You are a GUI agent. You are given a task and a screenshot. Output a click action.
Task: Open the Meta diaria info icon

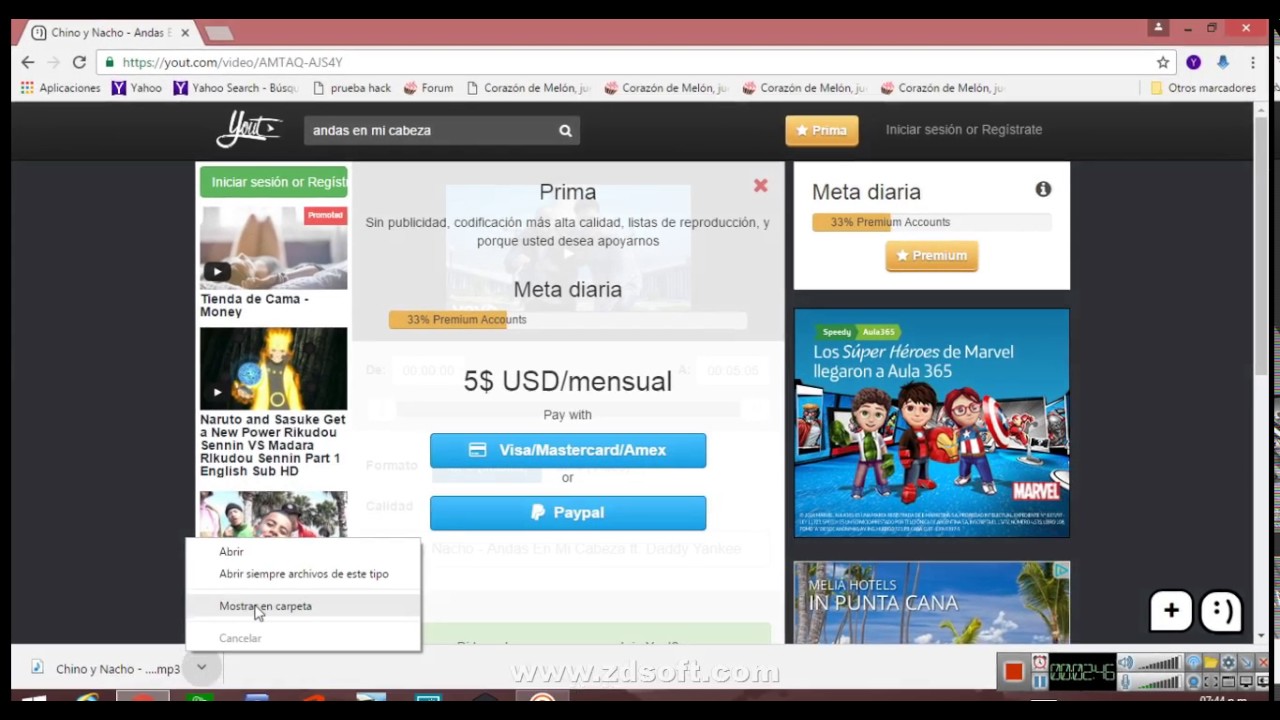pos(1043,189)
